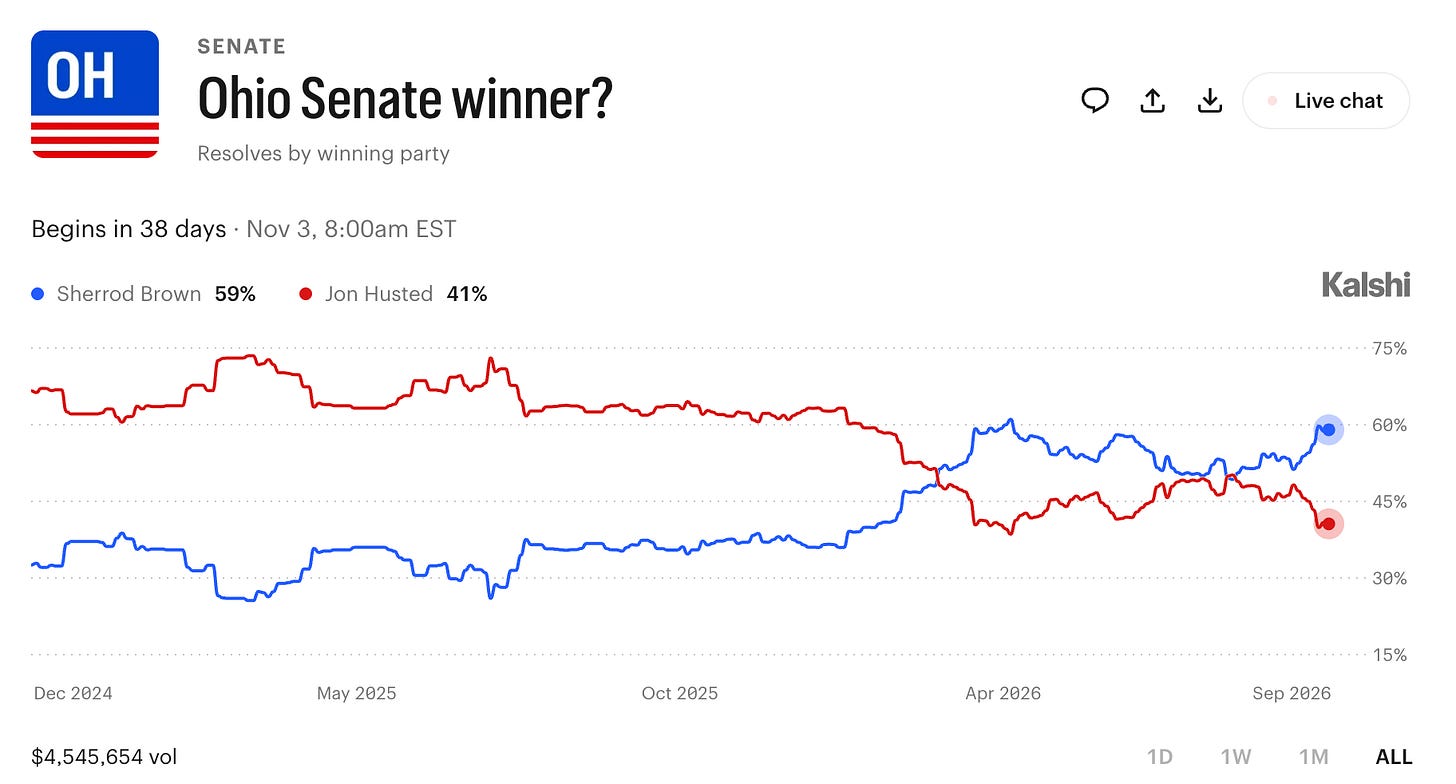Screen dimensions: 1456x784
Task: Click the share upload icon
Action: coord(1153,100)
